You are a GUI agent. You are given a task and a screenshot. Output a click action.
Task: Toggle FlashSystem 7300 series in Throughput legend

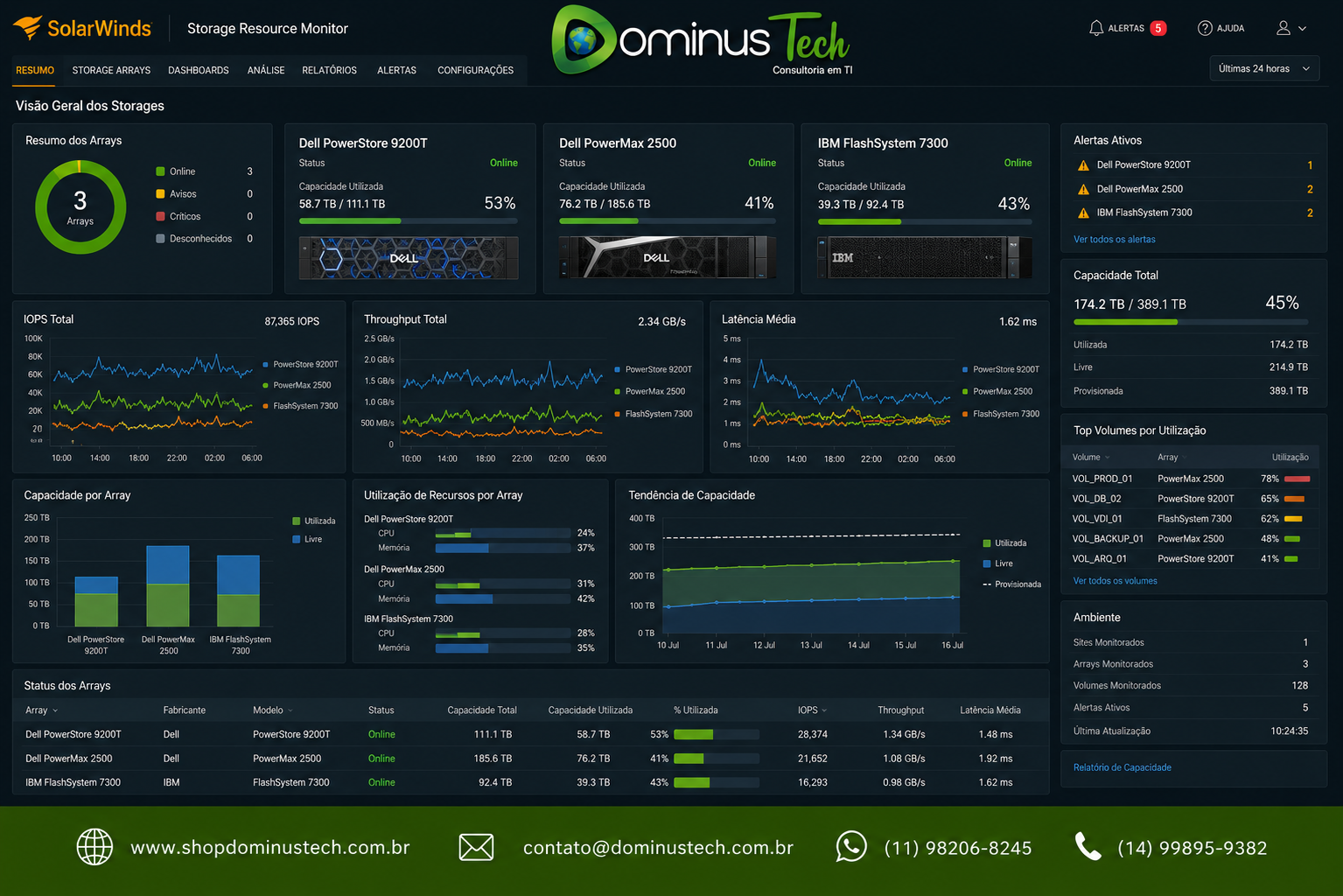point(653,414)
